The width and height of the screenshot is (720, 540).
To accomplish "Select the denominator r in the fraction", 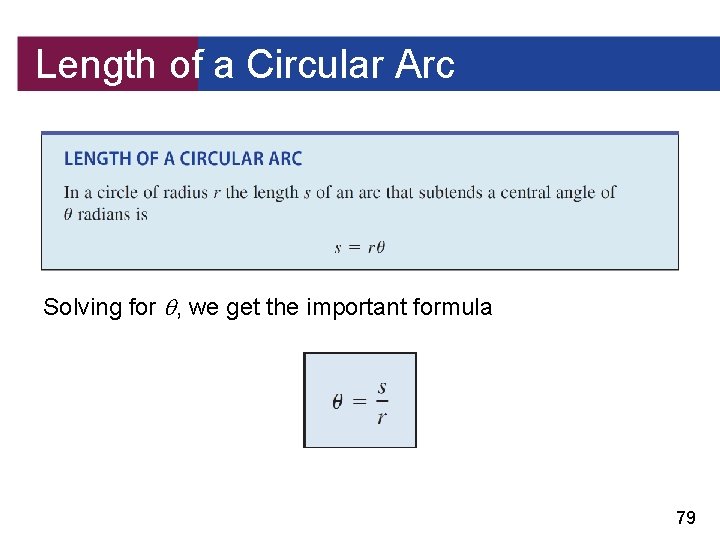I will pos(382,417).
